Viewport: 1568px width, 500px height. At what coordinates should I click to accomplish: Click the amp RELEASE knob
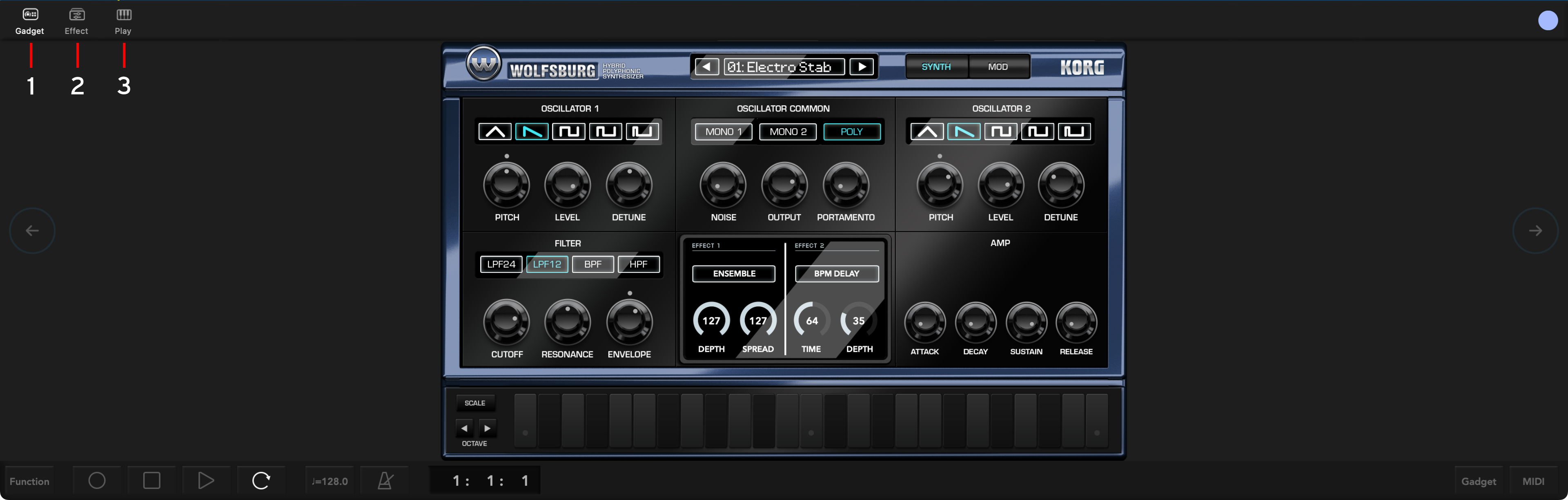click(x=1076, y=322)
